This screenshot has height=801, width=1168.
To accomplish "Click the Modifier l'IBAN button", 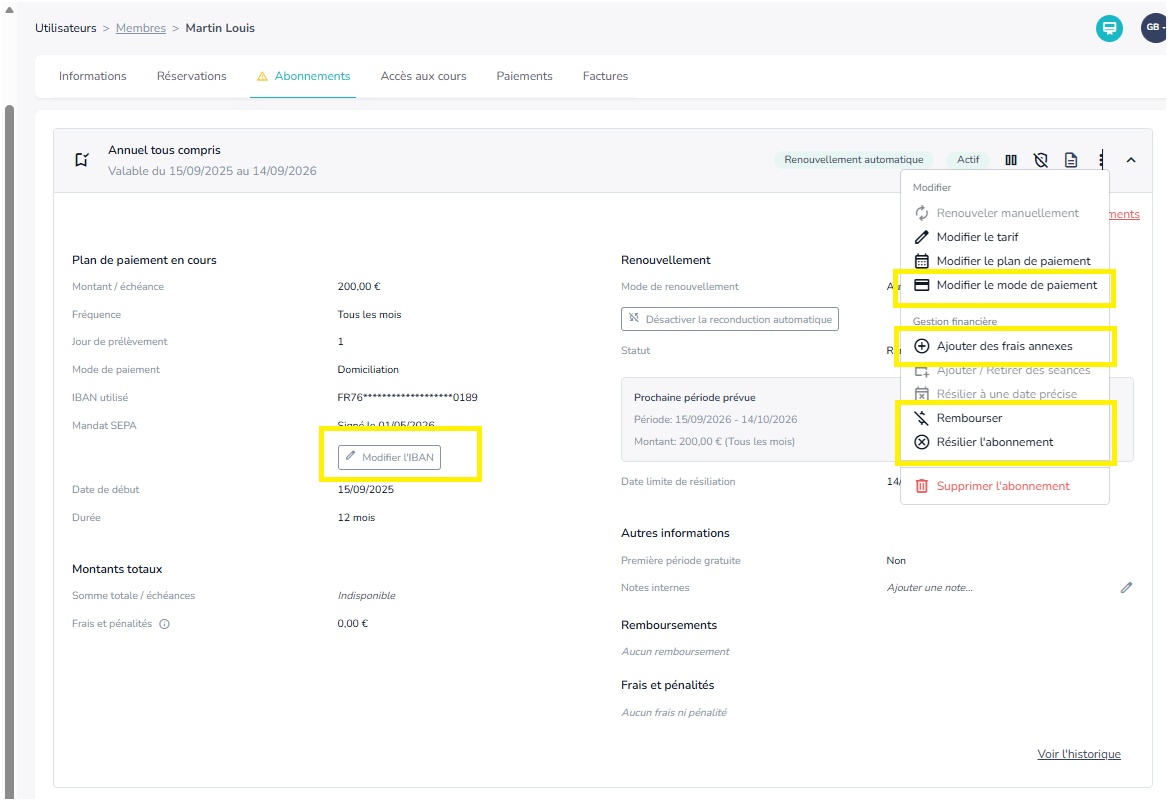I will 389,458.
